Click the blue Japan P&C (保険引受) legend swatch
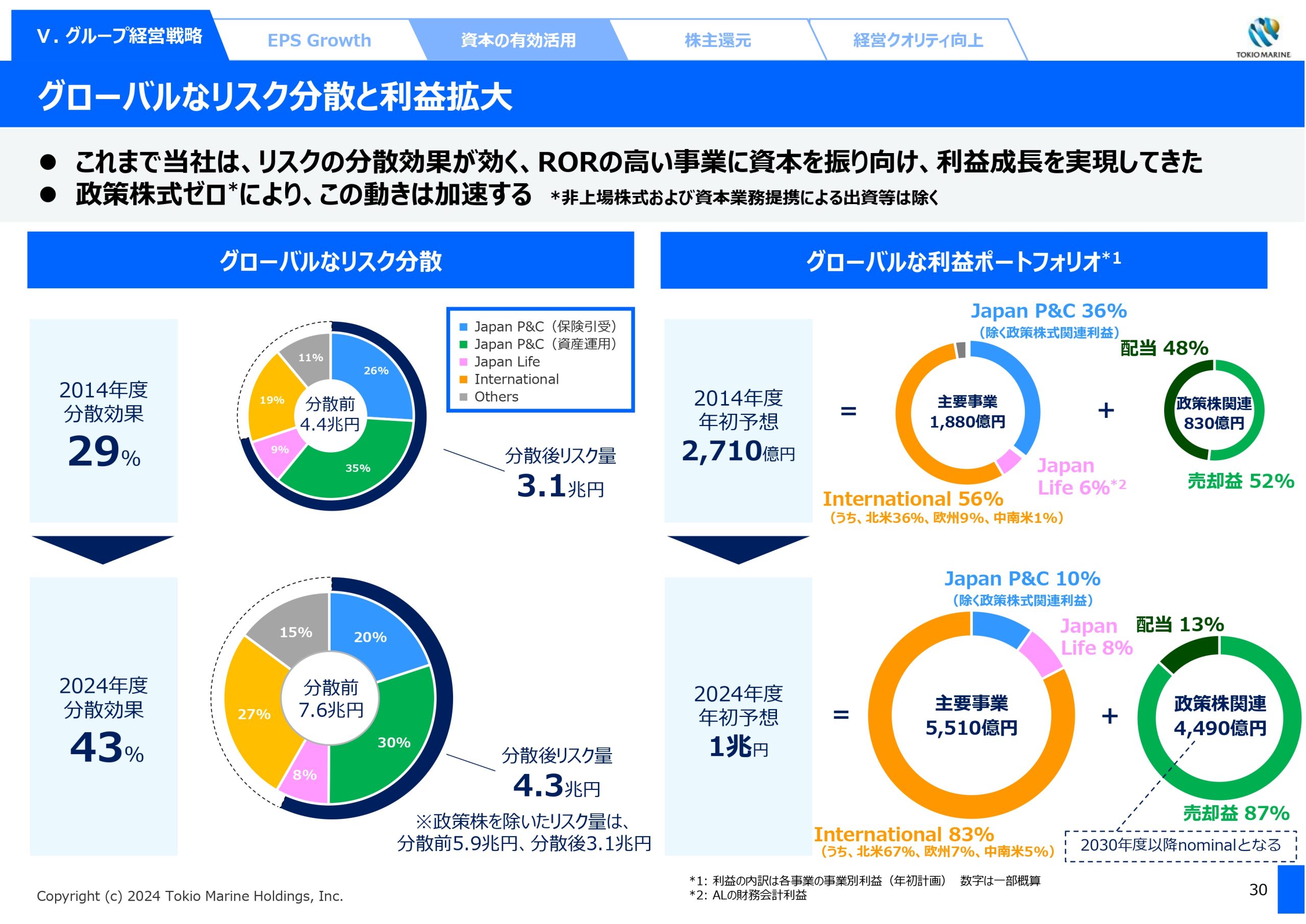This screenshot has width=1306, height=924. coord(463,327)
